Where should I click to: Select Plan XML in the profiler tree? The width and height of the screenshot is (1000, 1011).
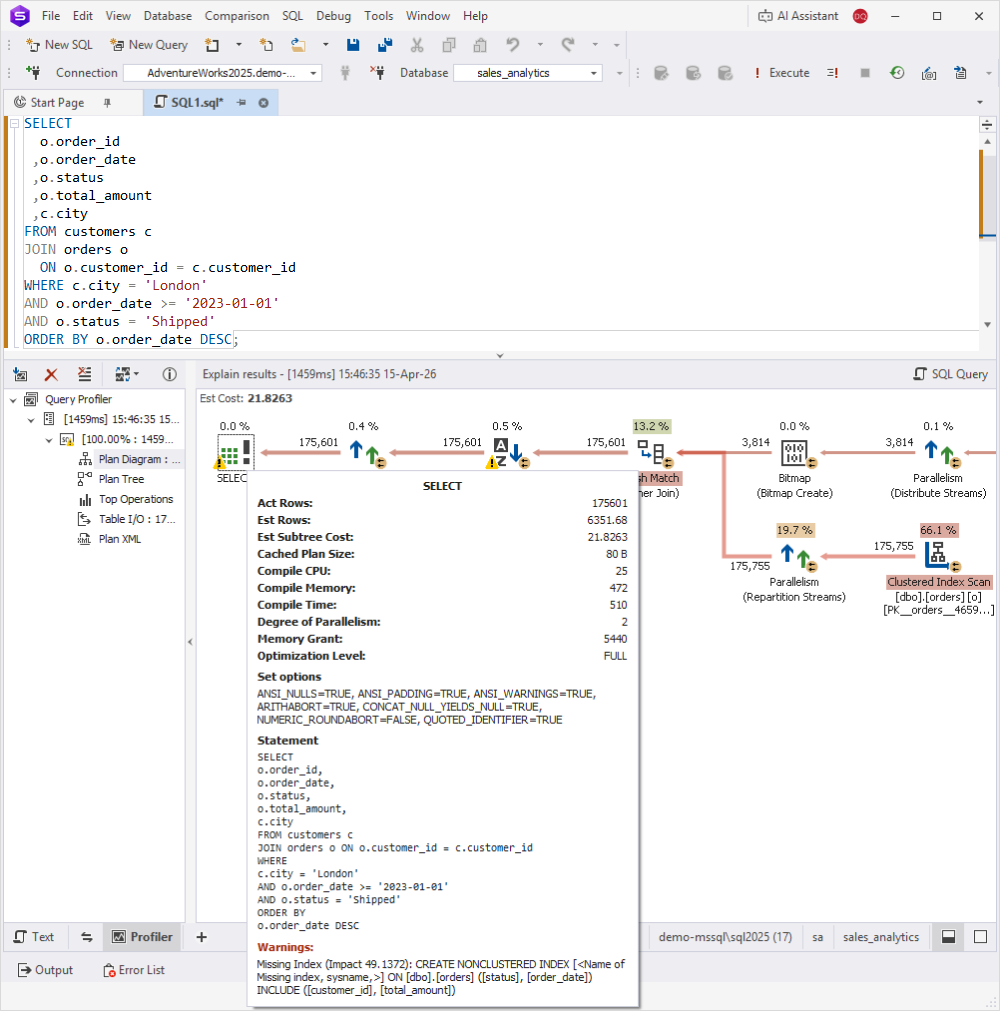110,539
